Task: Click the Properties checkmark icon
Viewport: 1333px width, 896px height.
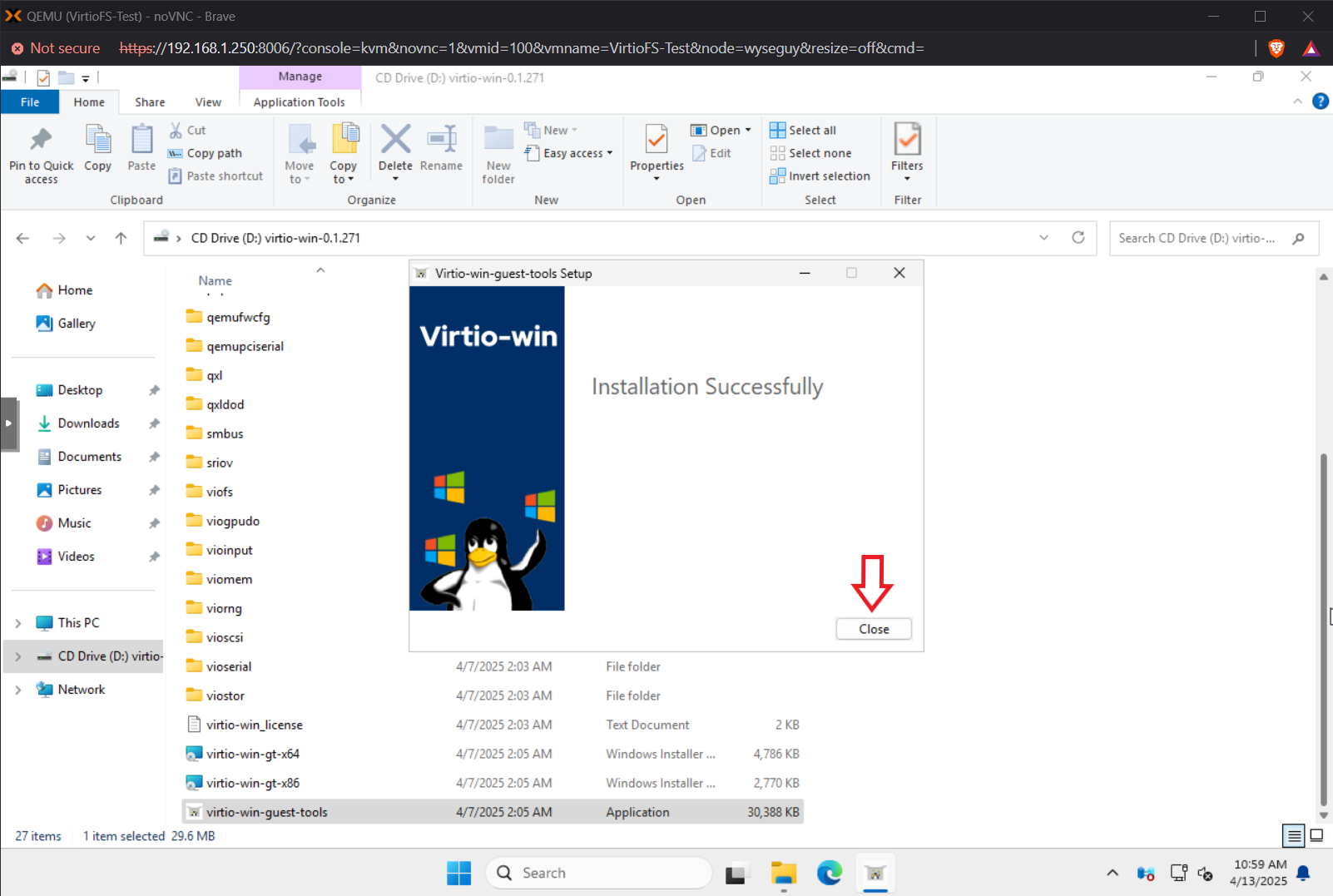Action: [657, 139]
